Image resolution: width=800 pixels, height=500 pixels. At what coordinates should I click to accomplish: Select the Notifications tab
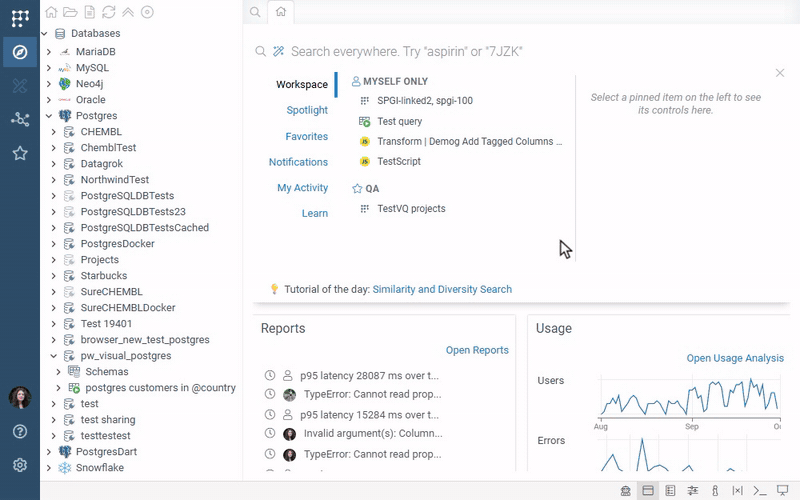coord(298,162)
